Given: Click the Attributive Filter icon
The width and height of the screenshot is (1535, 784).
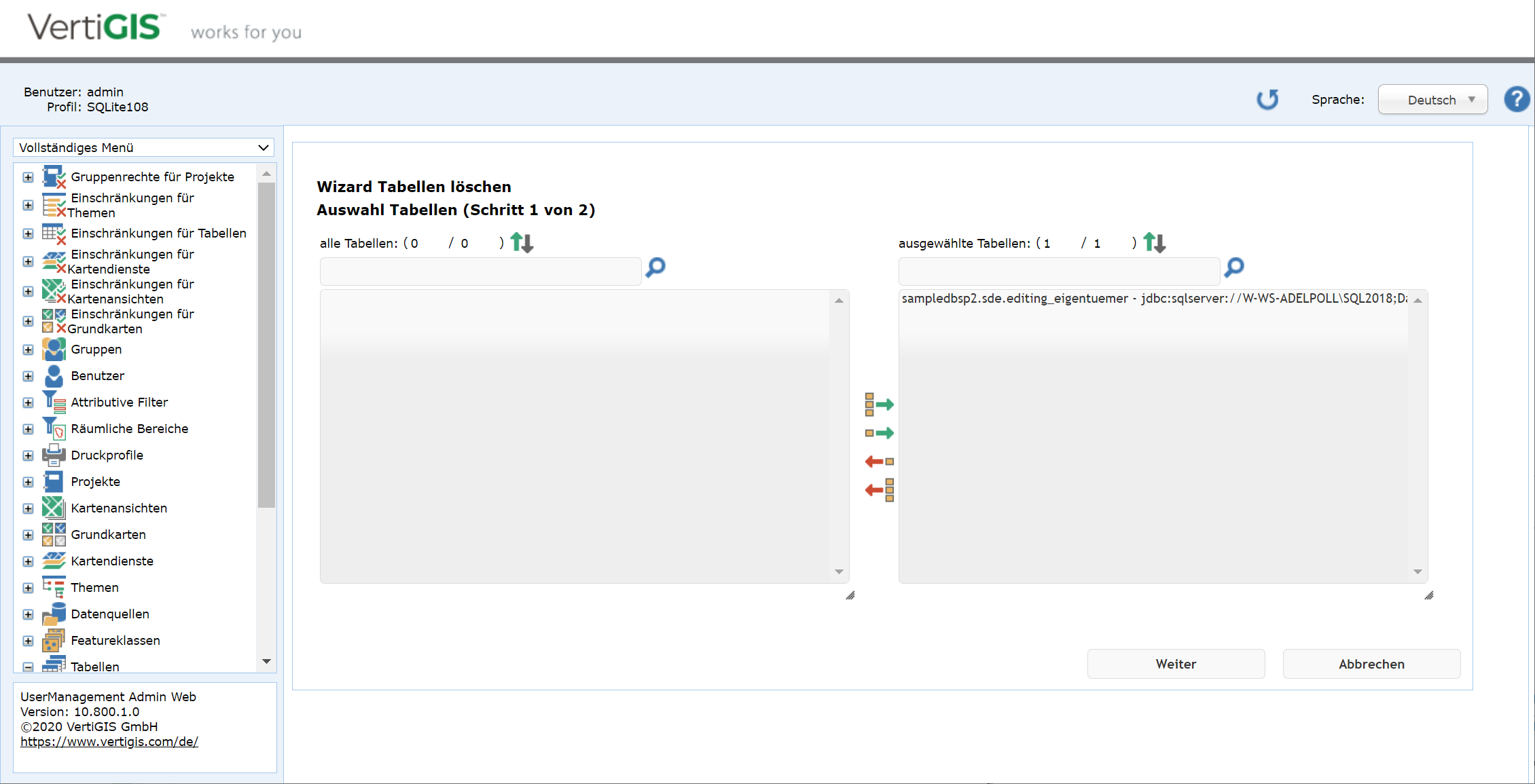Looking at the screenshot, I should 54,402.
